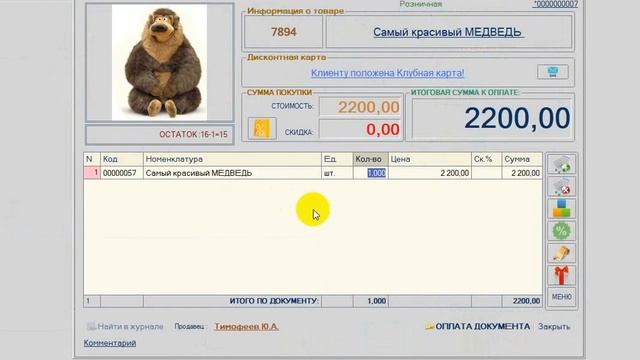Click the scroll document icon

coord(562,253)
